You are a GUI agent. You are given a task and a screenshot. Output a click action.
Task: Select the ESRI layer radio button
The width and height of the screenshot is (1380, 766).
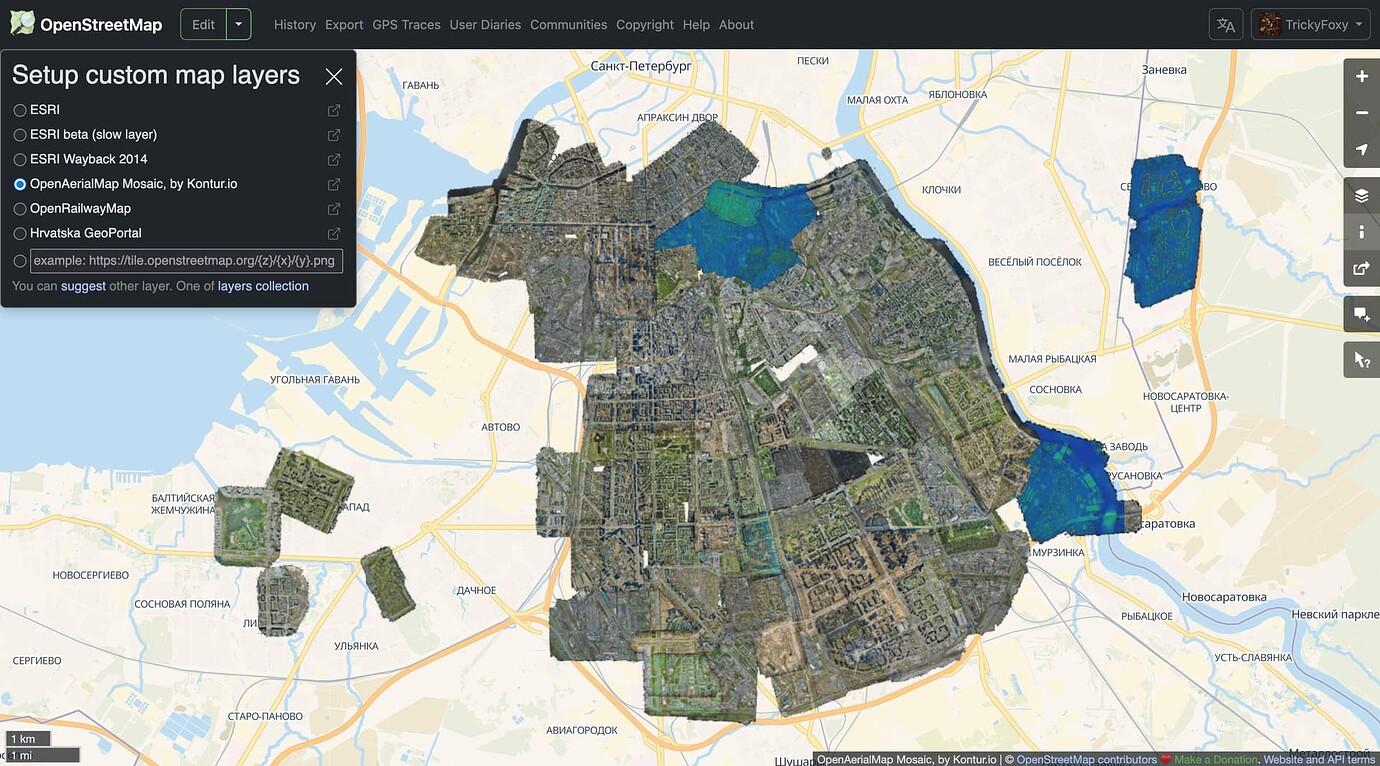coord(20,110)
